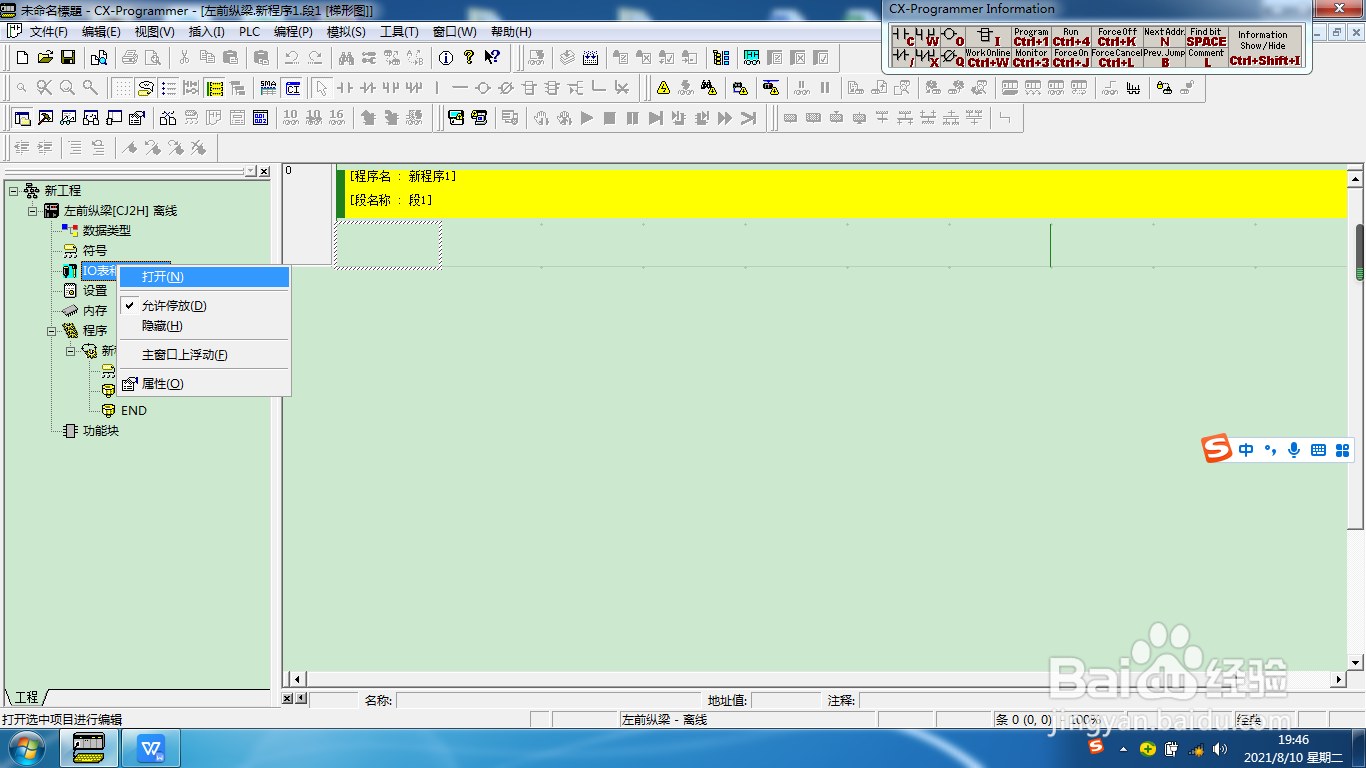Open the 文件(F) menu
1366x768 pixels.
(48, 32)
